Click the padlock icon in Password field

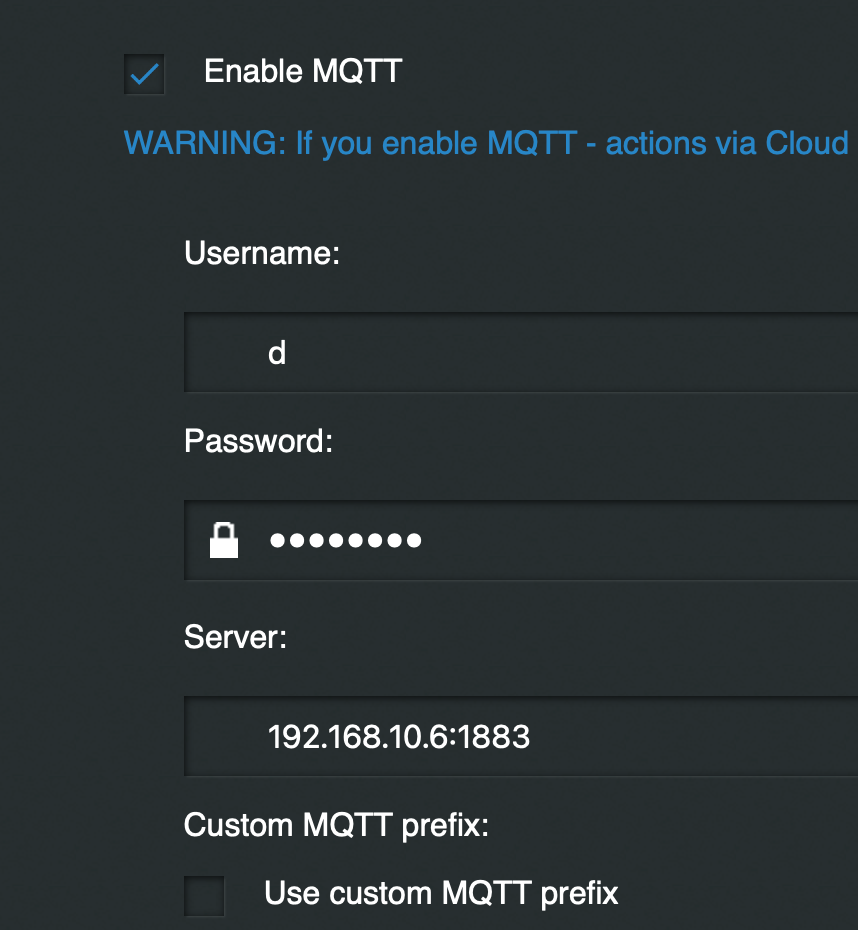[x=224, y=540]
